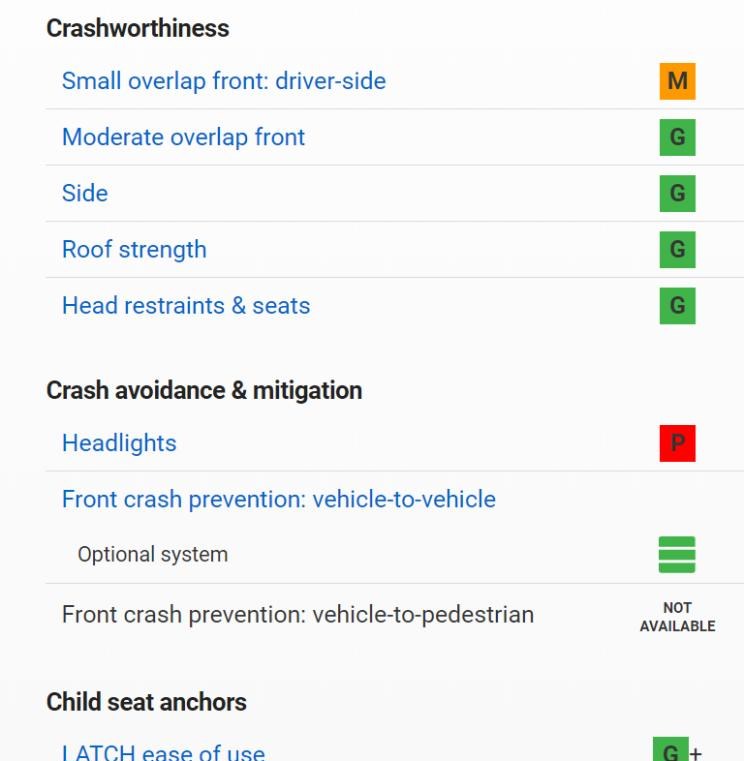Open the Side crash test link
The height and width of the screenshot is (761, 744).
click(x=85, y=193)
